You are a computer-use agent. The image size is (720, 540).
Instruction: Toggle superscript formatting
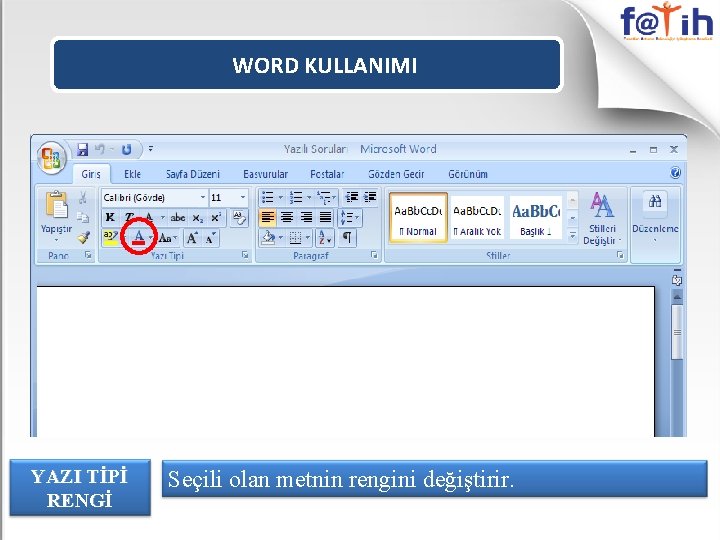[x=216, y=217]
